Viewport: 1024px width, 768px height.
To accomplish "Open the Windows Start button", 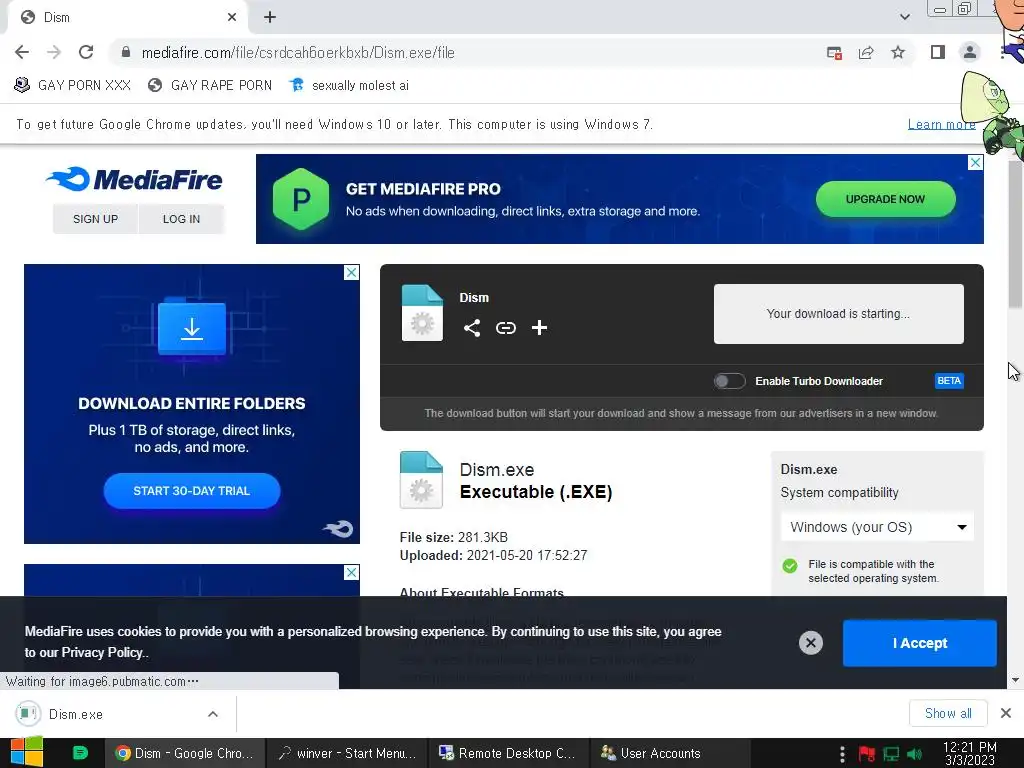I will coord(26,752).
